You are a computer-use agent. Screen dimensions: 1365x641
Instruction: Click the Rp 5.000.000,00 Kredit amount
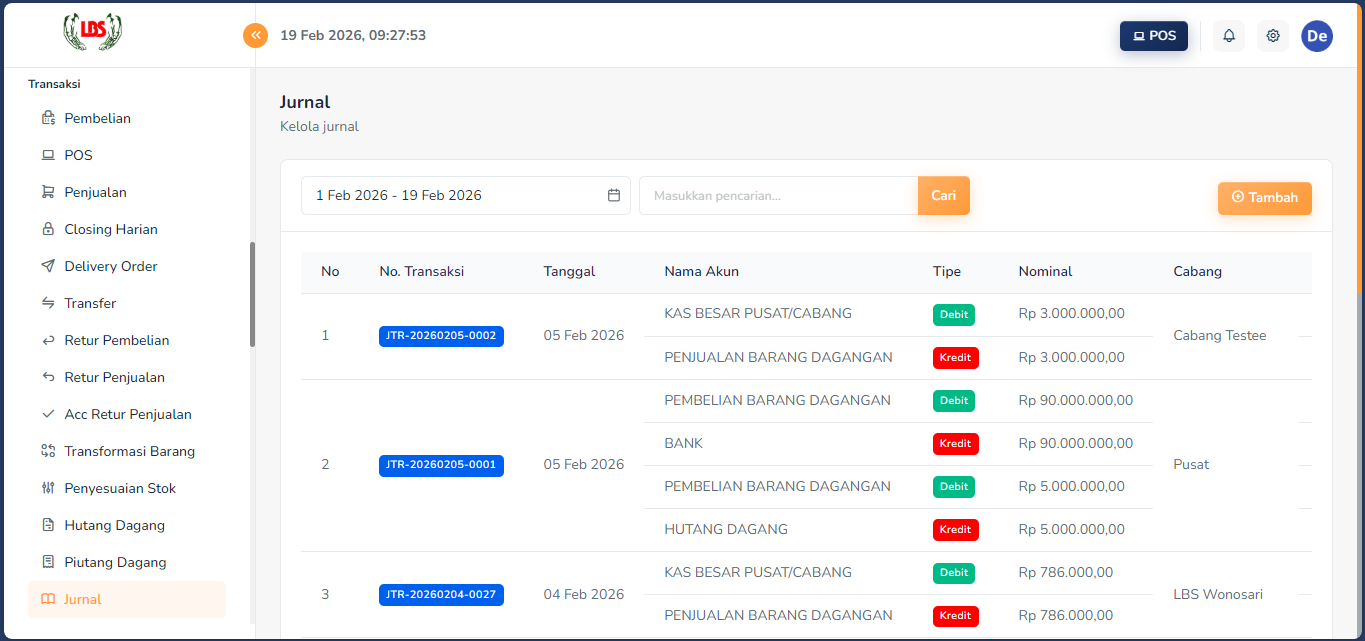coord(1072,529)
